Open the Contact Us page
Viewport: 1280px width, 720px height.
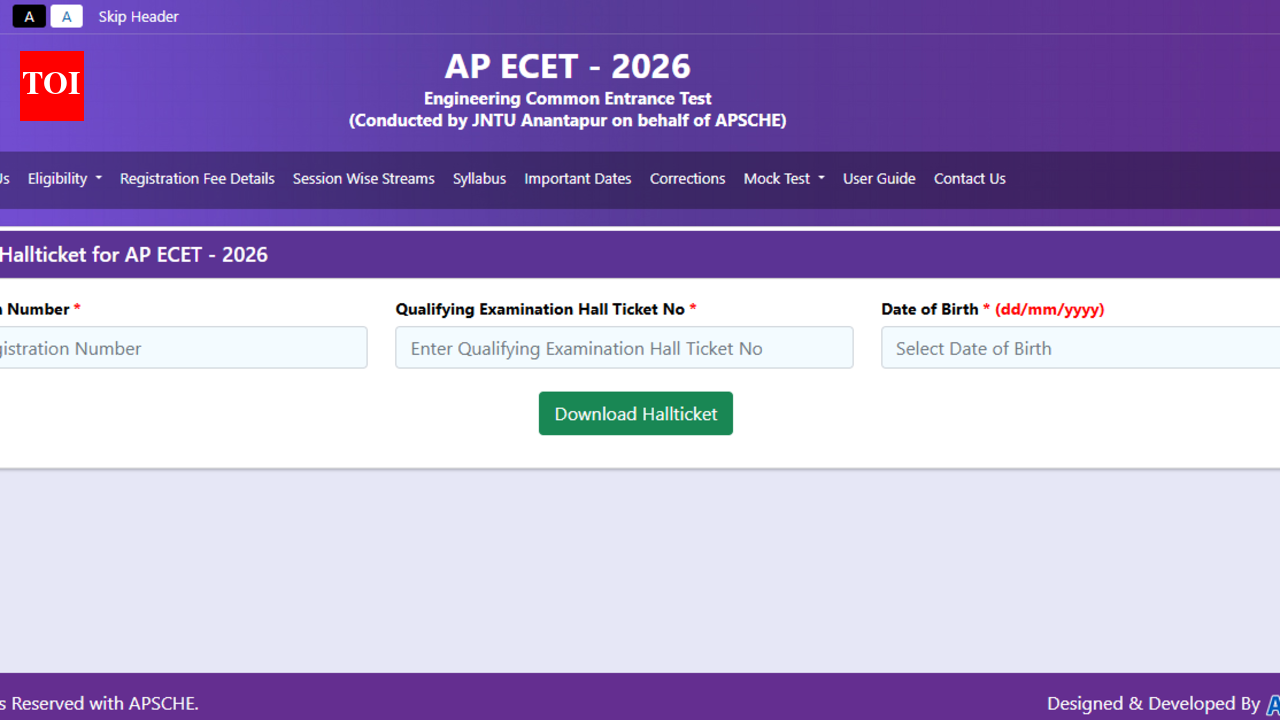point(969,178)
